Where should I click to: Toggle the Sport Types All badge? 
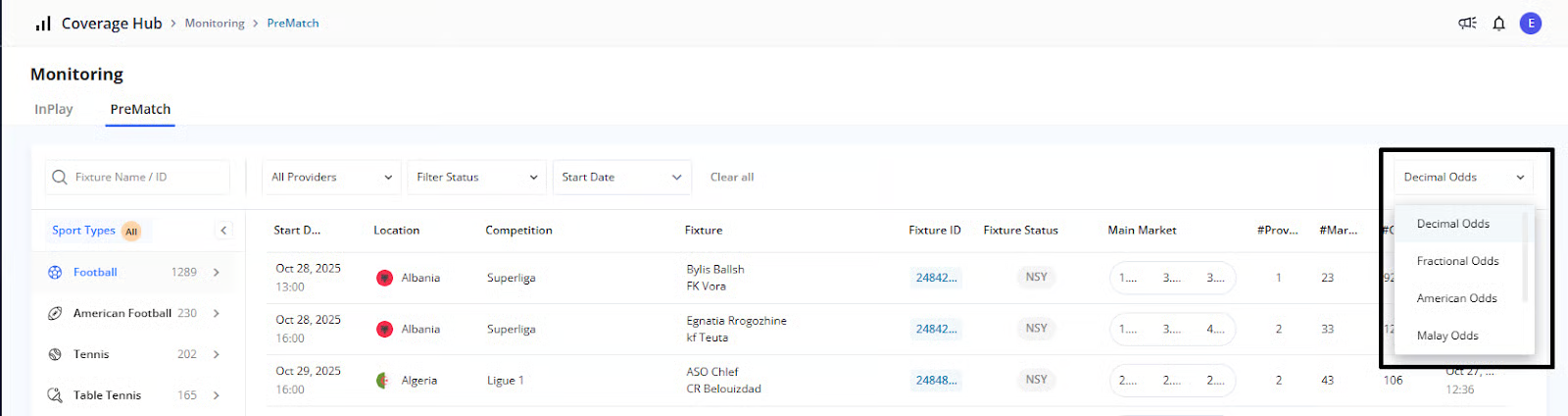pyautogui.click(x=131, y=232)
